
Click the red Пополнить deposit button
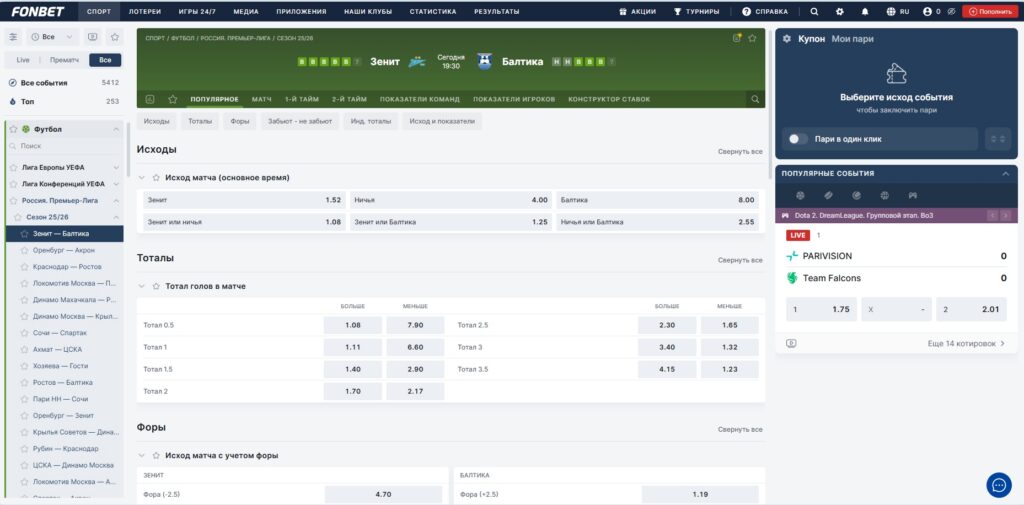tap(989, 11)
